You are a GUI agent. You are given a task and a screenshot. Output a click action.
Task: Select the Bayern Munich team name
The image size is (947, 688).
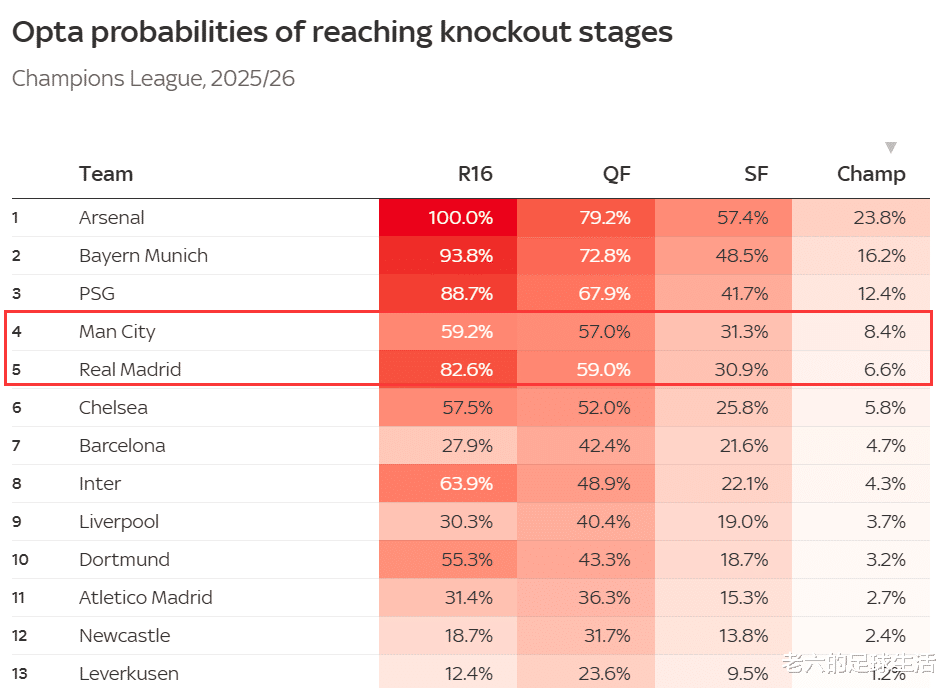point(143,256)
